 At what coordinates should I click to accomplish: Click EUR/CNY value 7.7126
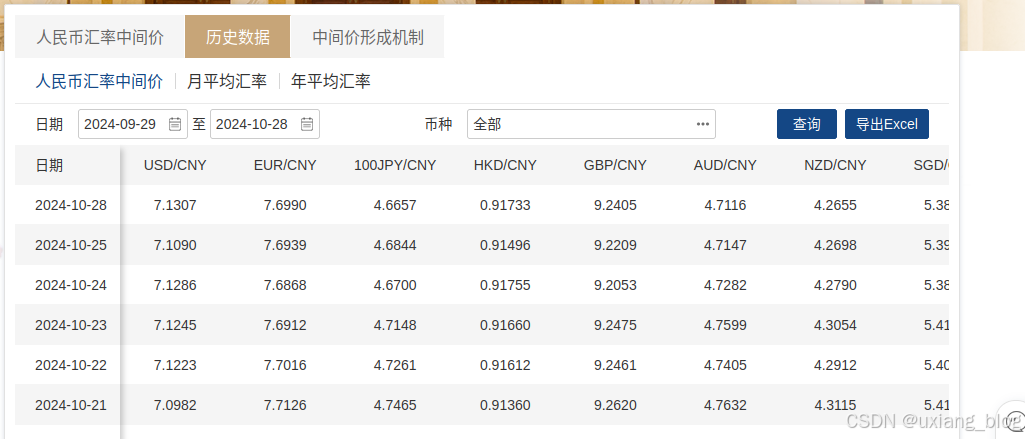click(285, 405)
